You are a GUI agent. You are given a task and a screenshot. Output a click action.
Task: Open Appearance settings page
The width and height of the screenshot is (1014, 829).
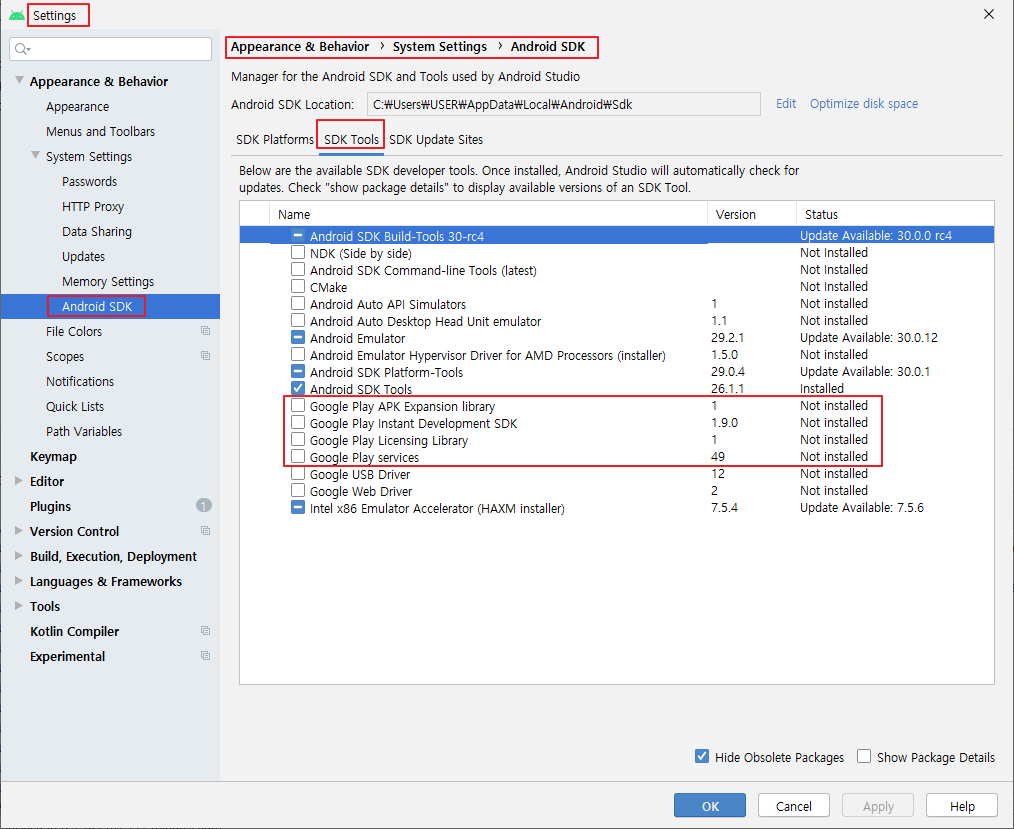78,106
